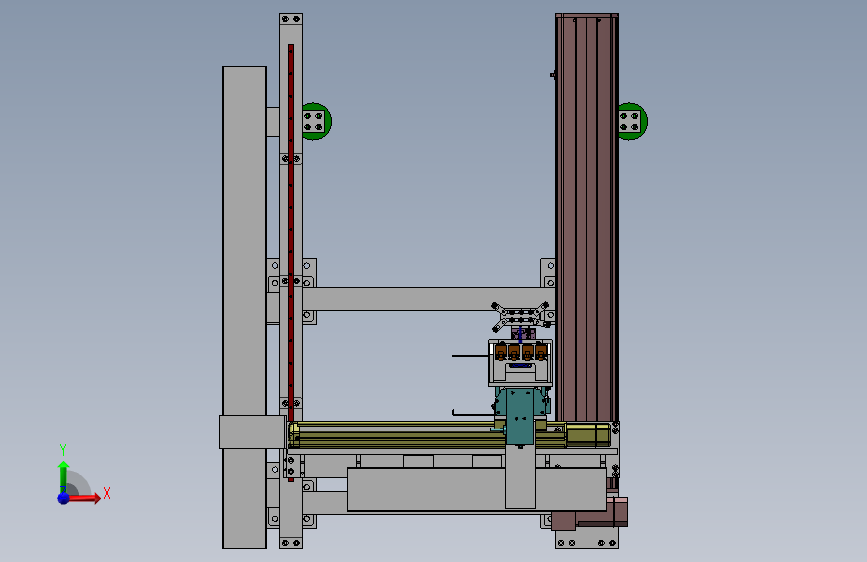The width and height of the screenshot is (867, 562).
Task: Select the bottom right base plate with screws
Action: click(x=587, y=538)
